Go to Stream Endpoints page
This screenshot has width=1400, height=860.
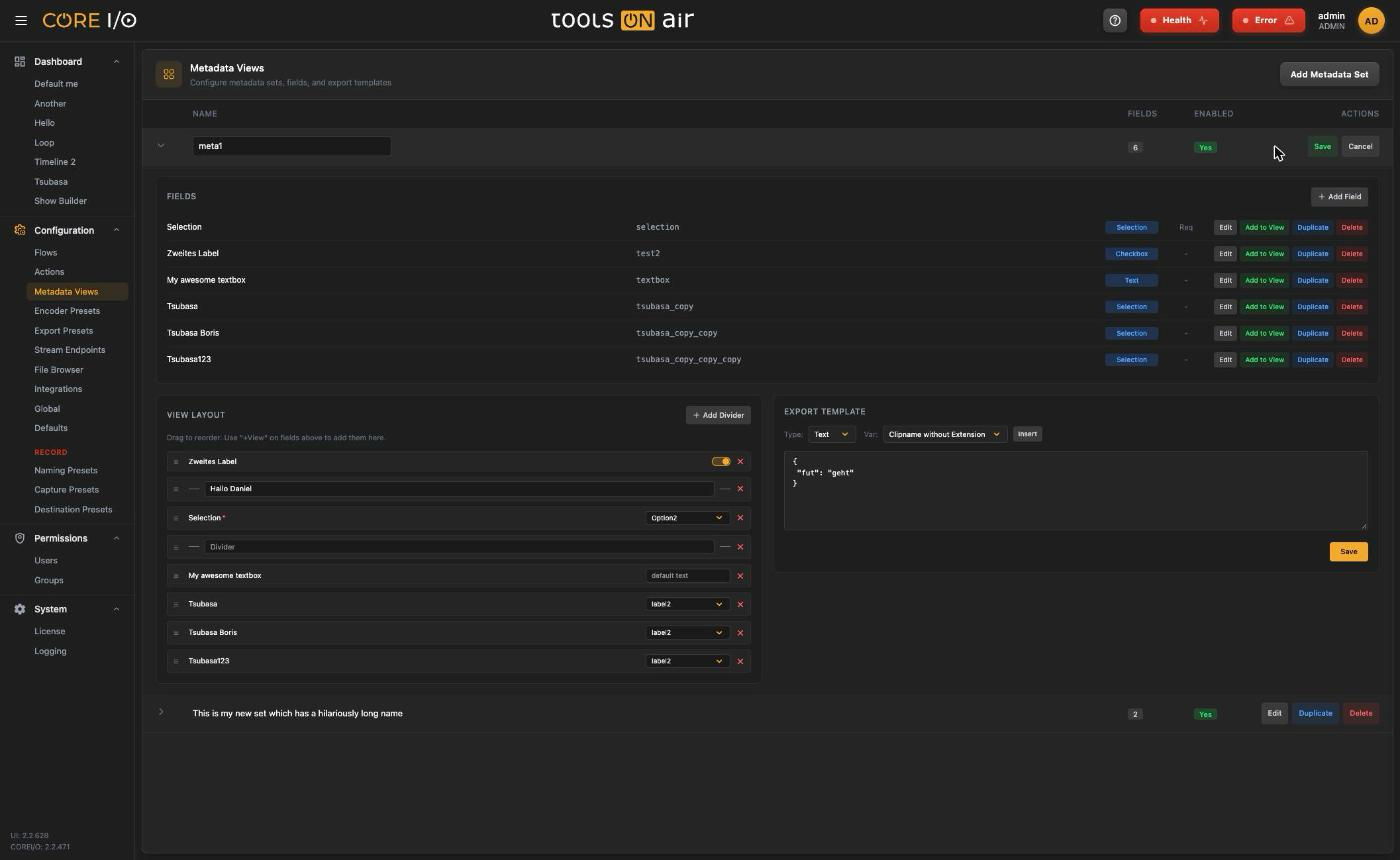click(69, 350)
